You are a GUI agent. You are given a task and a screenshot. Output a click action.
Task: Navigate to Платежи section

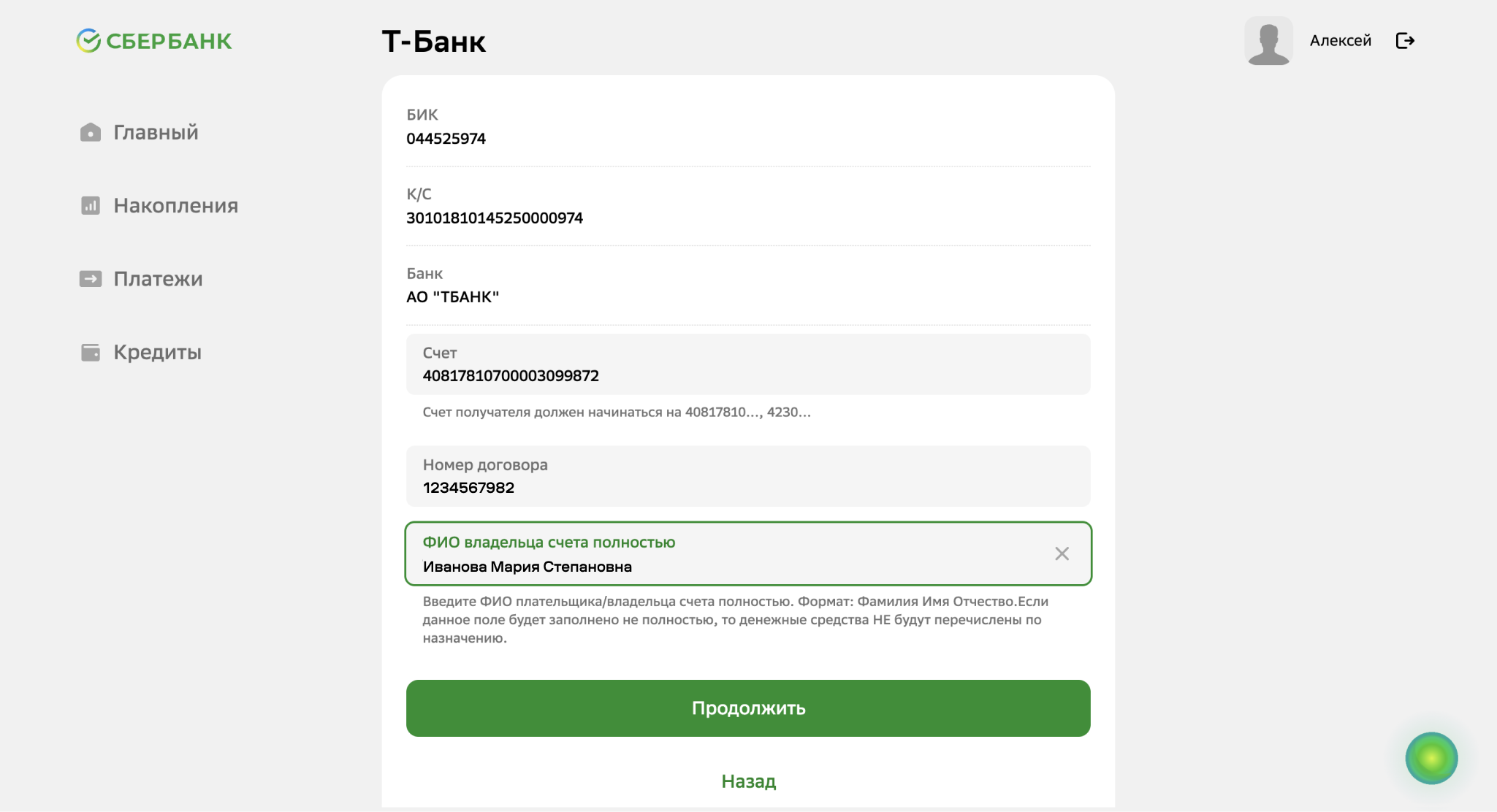[158, 279]
